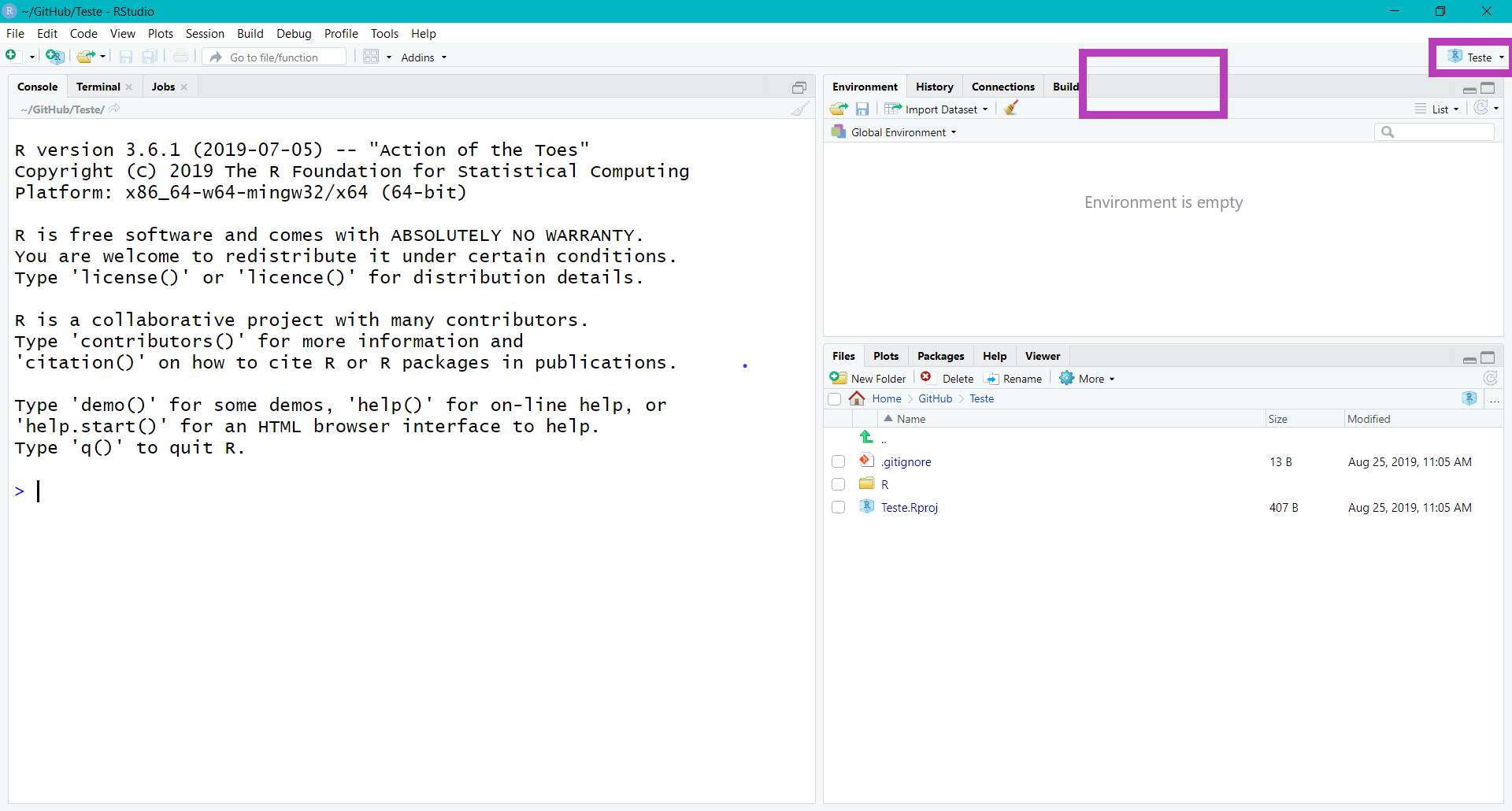Click the workspace panes layout icon
Screen dimensions: 1512x811
click(372, 57)
